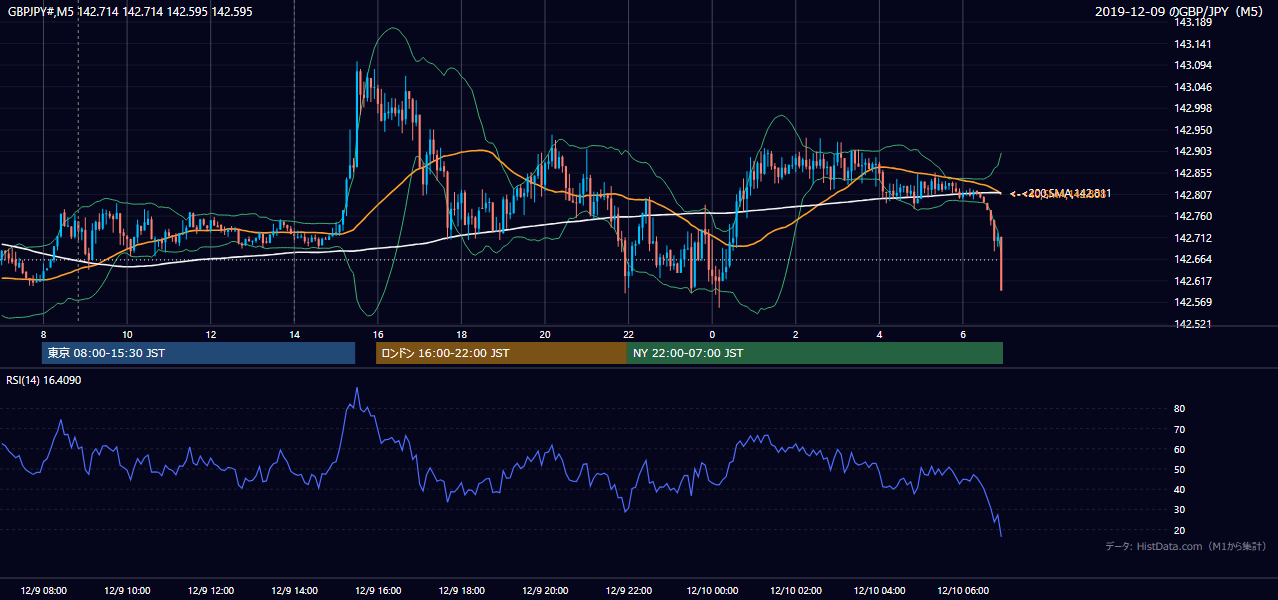Click RSI scale level 30
1278x600 pixels.
click(x=1180, y=510)
